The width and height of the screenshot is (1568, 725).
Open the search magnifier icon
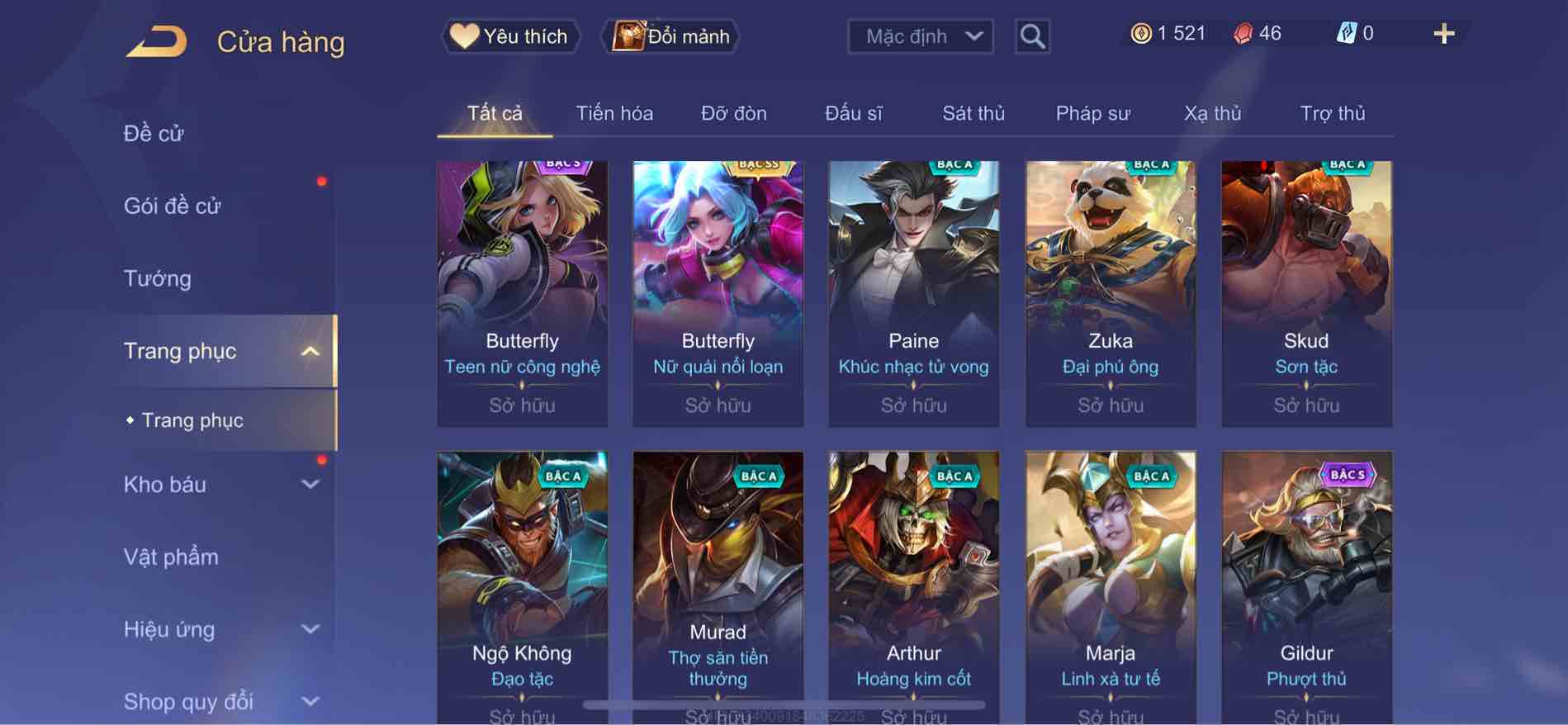pos(1032,36)
